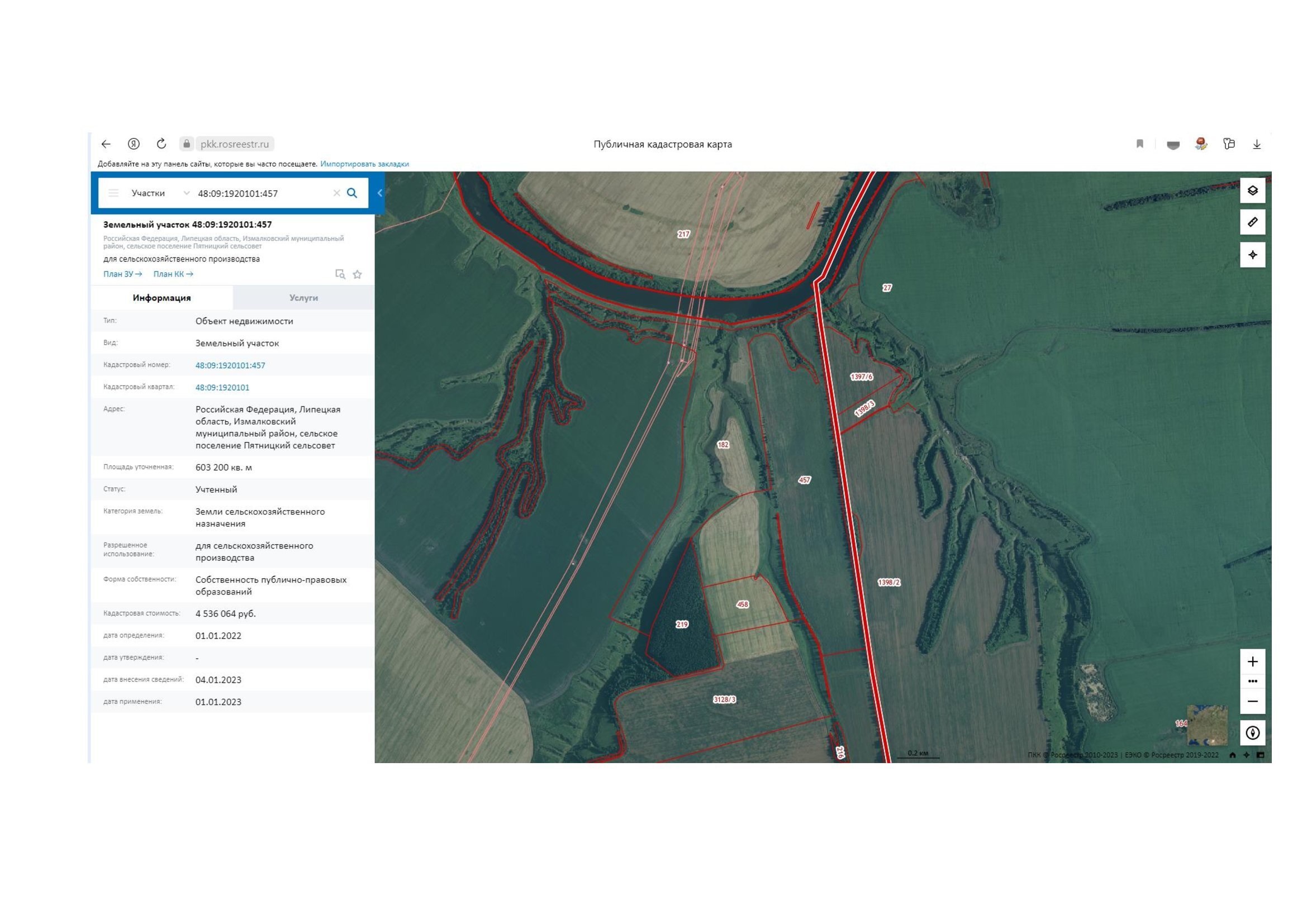Click the star-shaped icon in map footer
Viewport: 1307px width, 924px height.
coord(1246,755)
